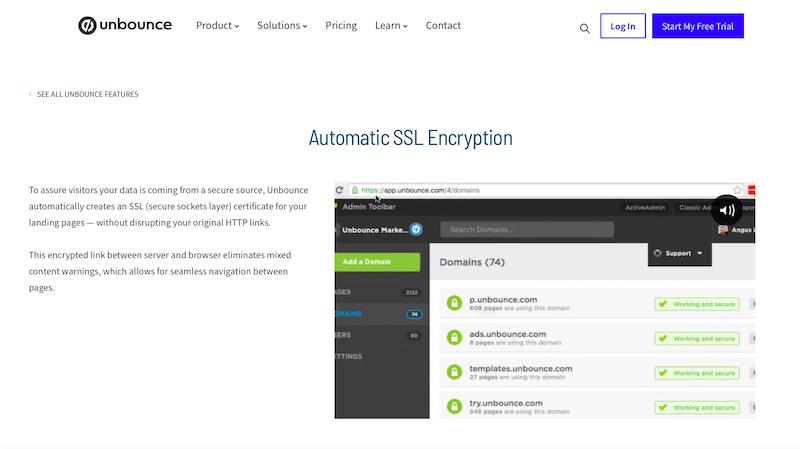Click the browser reload icon in video
The width and height of the screenshot is (800, 449).
point(339,190)
